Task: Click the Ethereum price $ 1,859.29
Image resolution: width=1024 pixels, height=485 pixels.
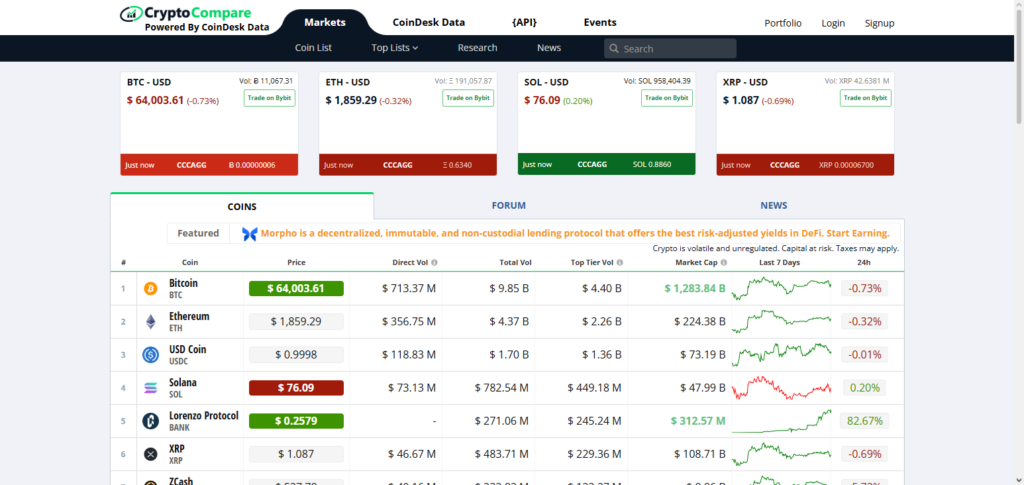Action: 296,322
